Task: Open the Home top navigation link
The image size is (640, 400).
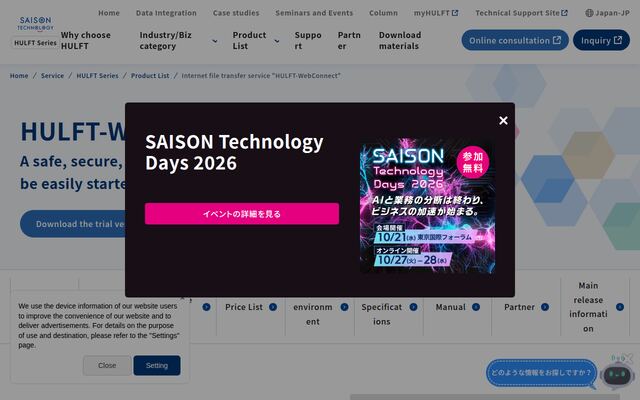Action: [109, 13]
